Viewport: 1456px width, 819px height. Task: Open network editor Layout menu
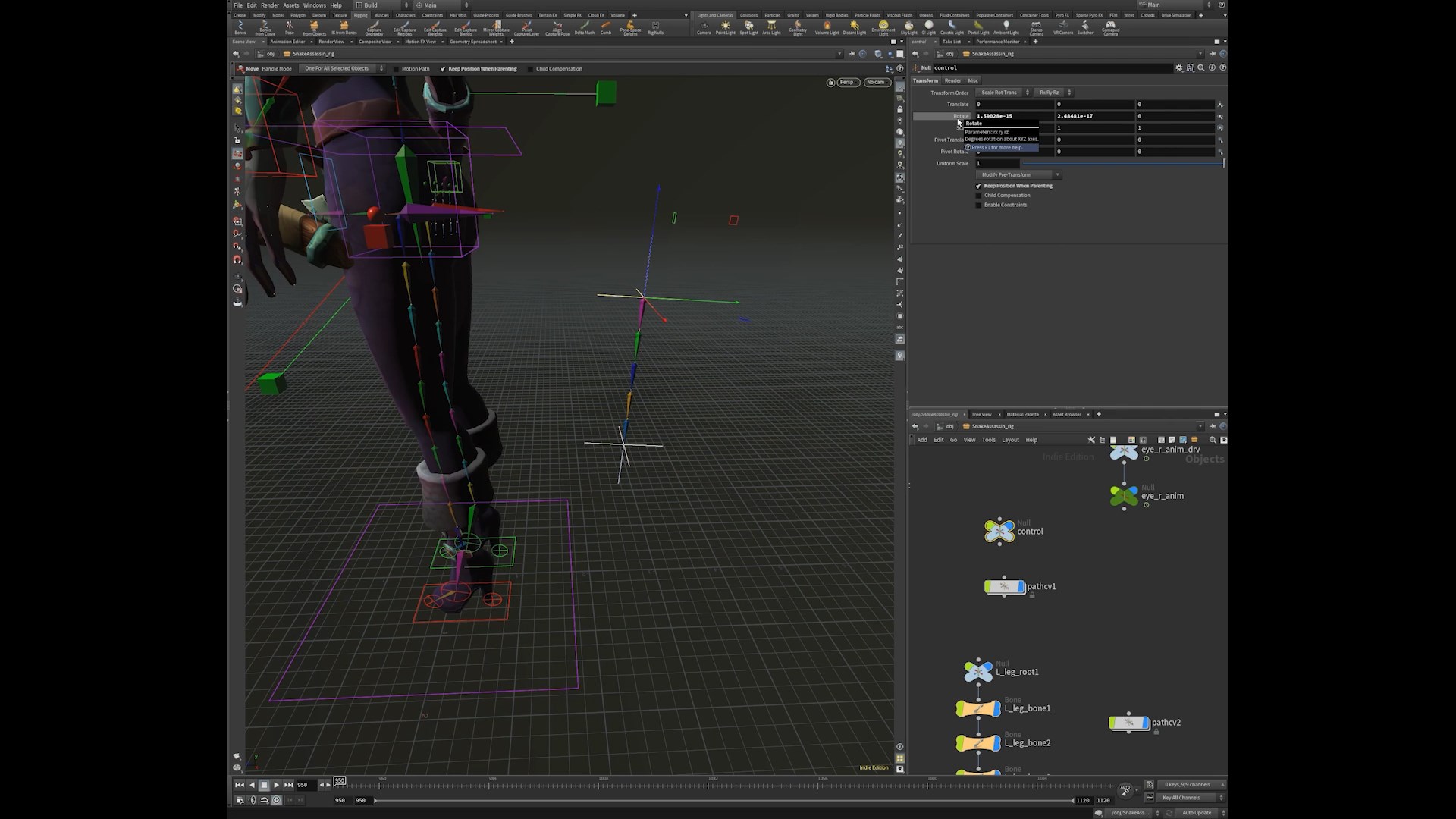coord(1010,440)
